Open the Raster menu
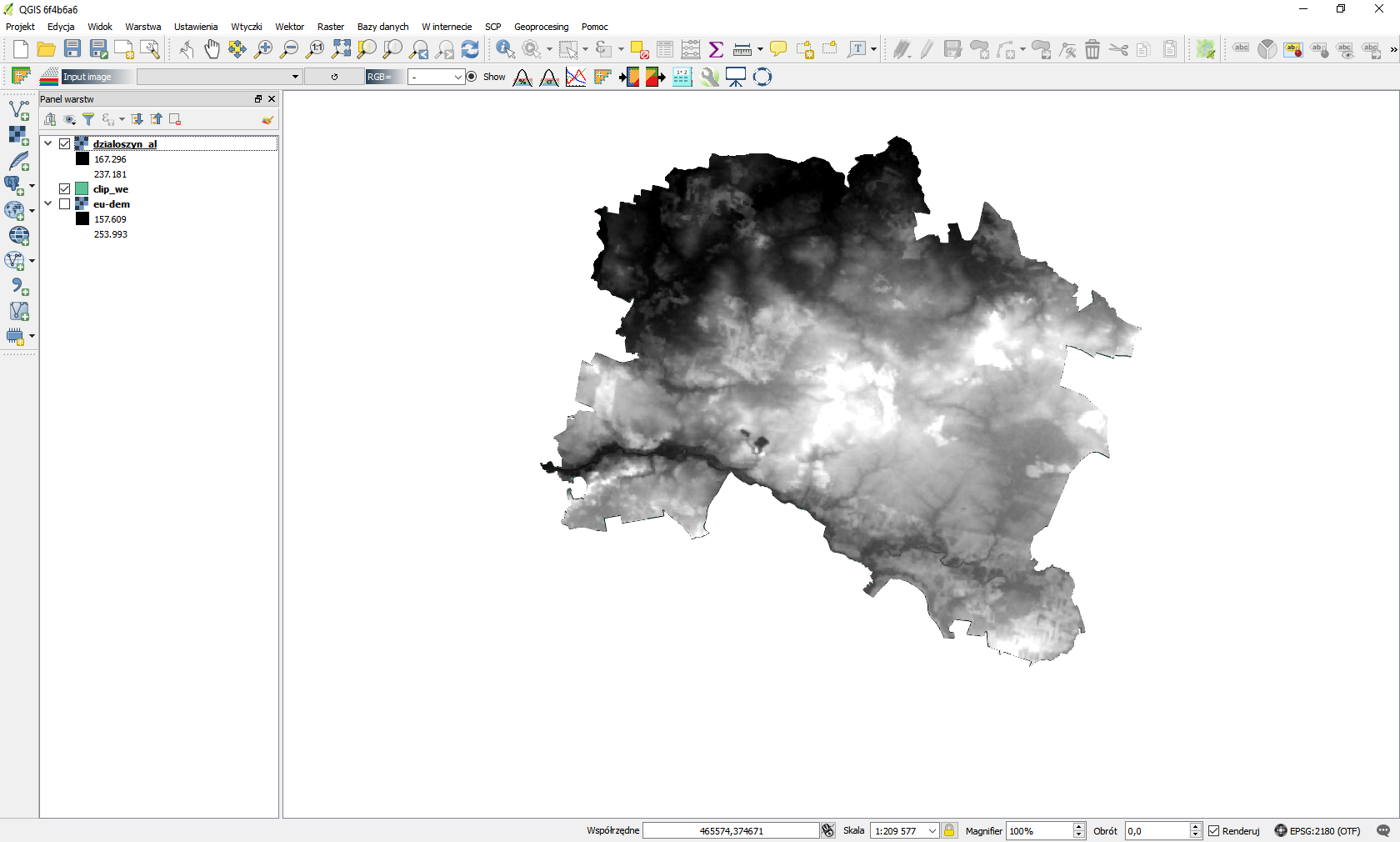Image resolution: width=1400 pixels, height=842 pixels. tap(330, 27)
